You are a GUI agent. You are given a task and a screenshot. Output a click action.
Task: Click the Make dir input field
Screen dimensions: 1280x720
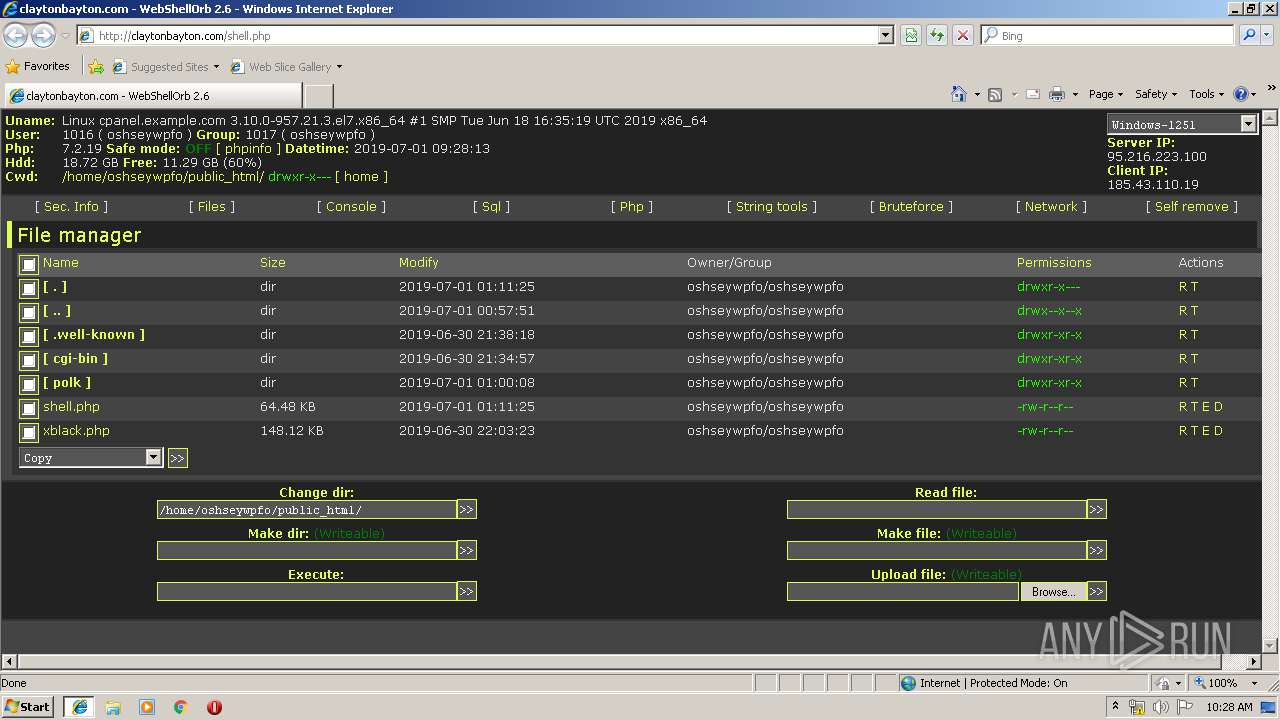click(x=307, y=550)
